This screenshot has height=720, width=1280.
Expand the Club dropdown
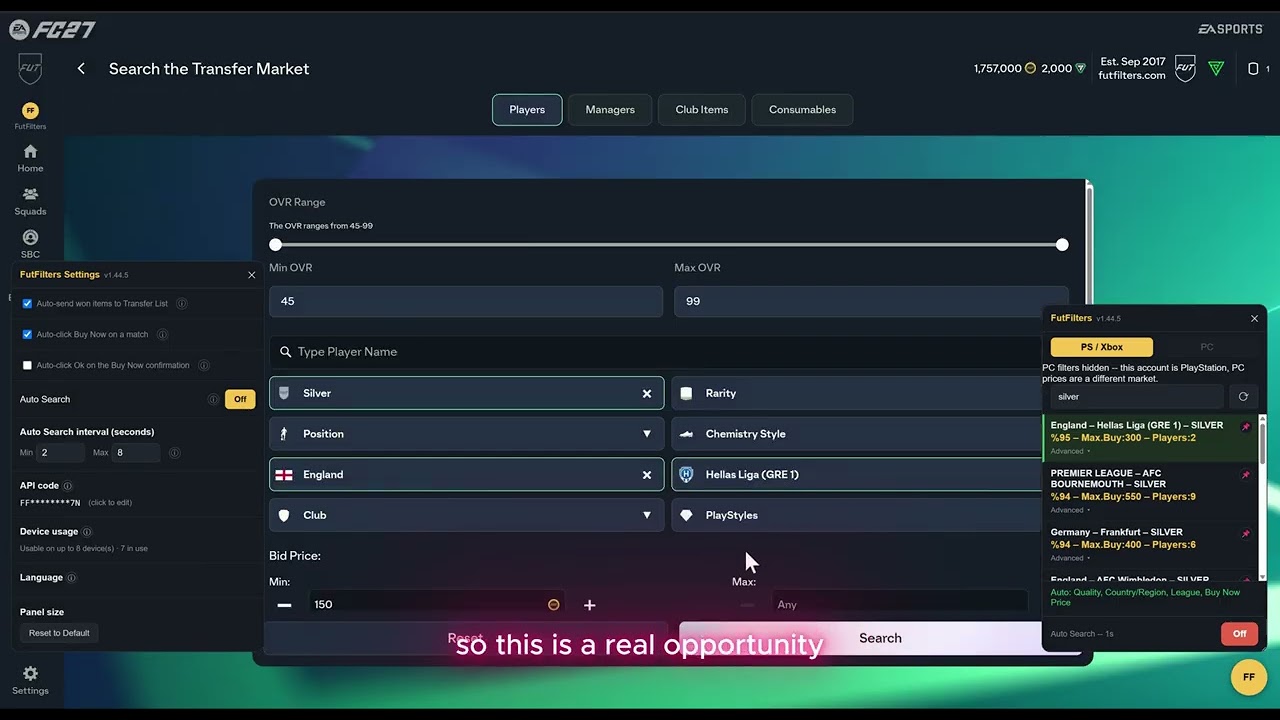[466, 515]
